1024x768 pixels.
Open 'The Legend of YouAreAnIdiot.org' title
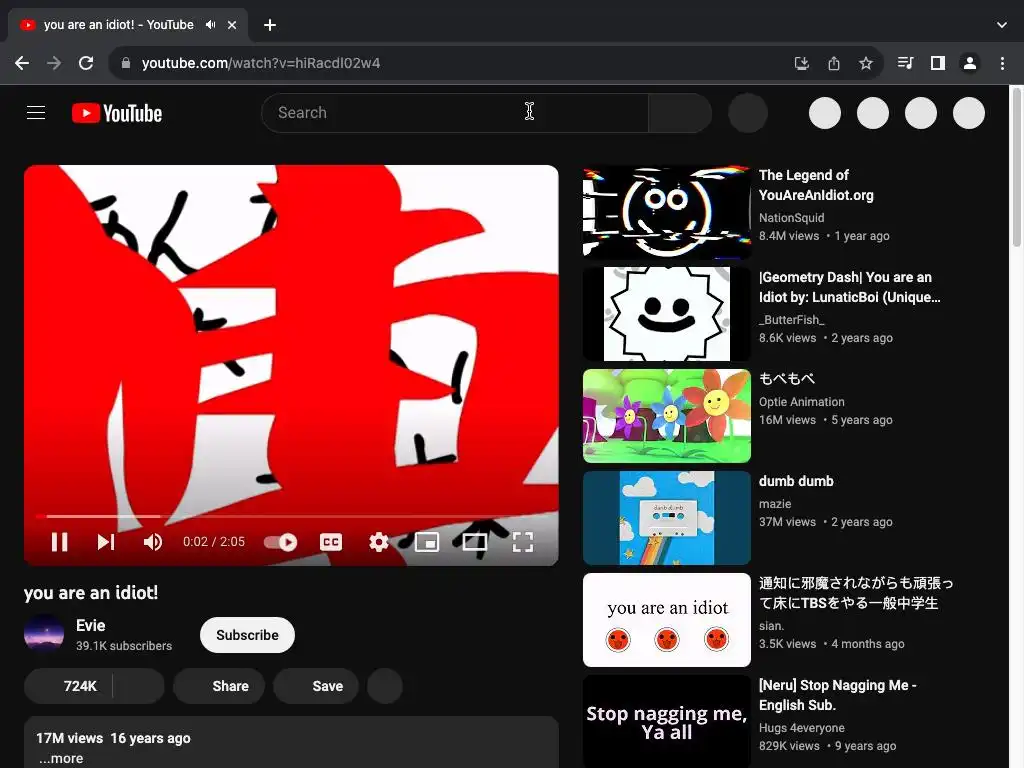pos(816,185)
